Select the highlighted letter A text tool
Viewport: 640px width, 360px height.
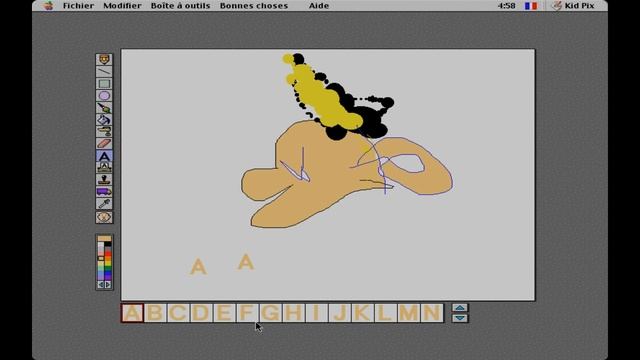pos(104,156)
